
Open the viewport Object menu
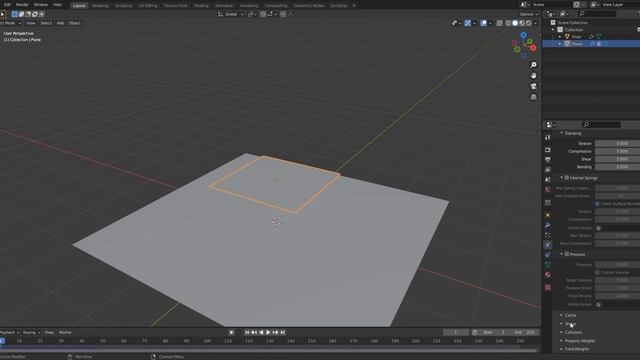74,23
